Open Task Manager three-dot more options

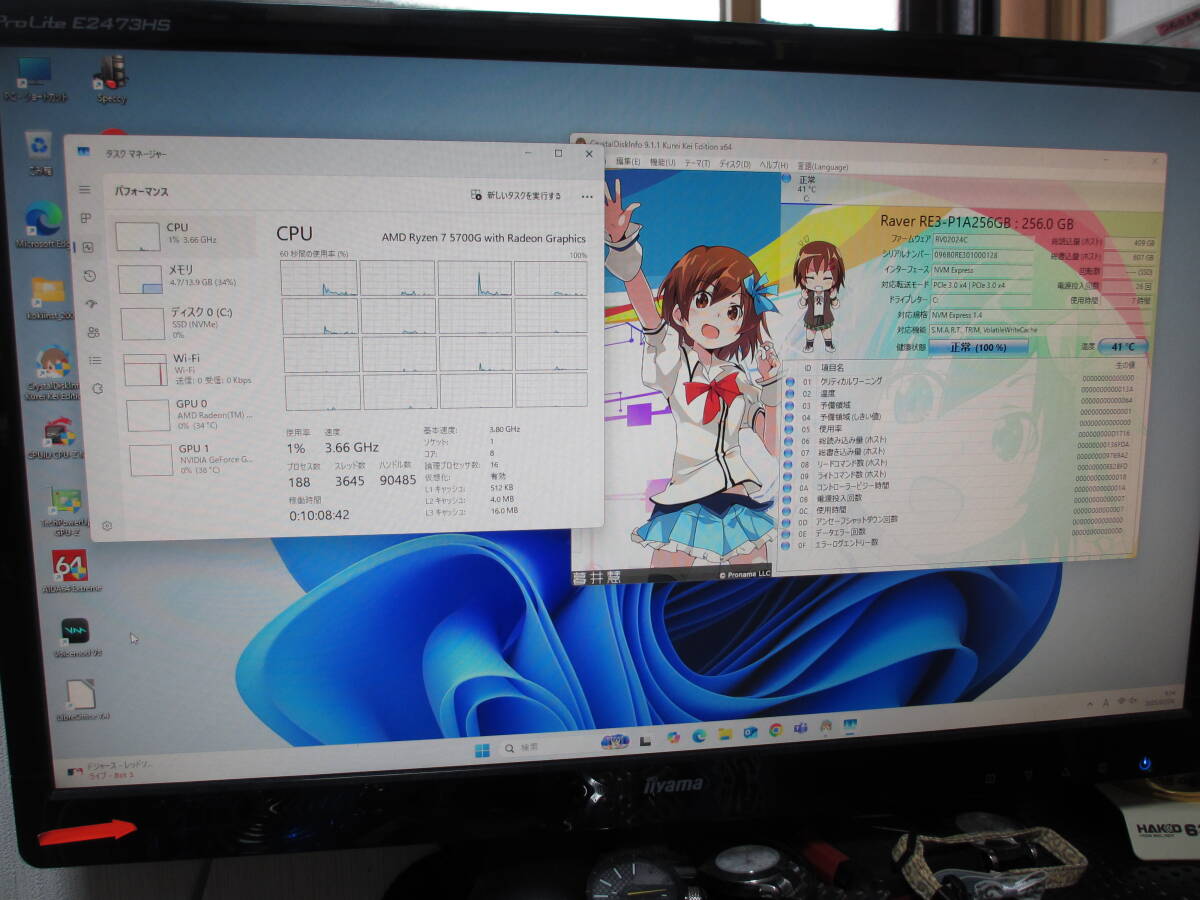(587, 197)
